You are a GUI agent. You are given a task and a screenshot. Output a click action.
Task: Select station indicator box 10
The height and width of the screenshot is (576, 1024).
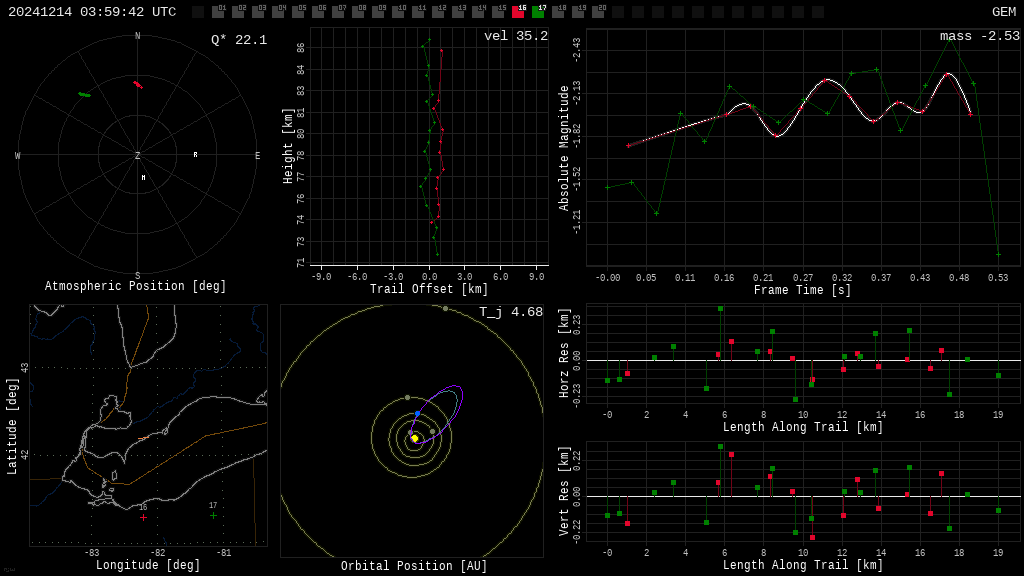tap(398, 12)
